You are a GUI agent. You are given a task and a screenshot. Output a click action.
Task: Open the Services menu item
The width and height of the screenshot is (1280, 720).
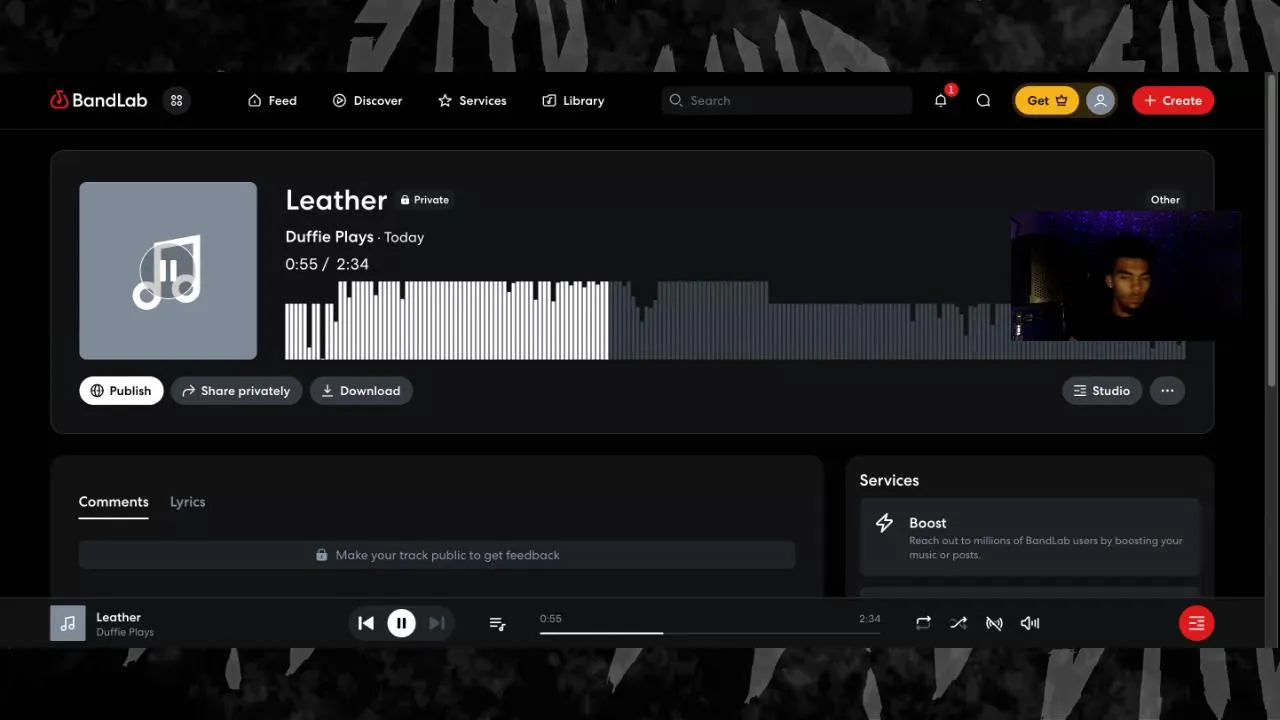[472, 100]
